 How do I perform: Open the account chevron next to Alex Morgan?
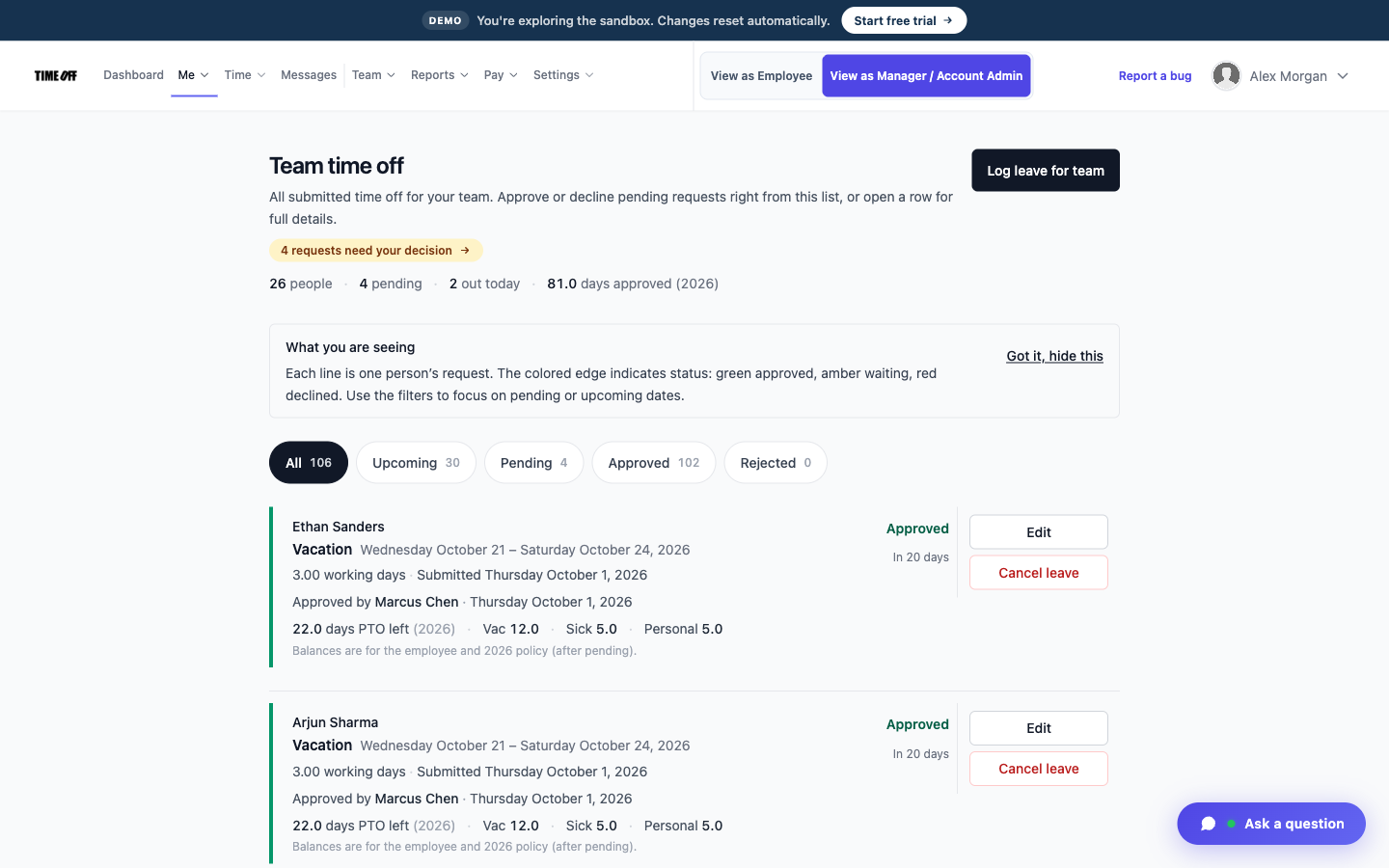pyautogui.click(x=1343, y=76)
